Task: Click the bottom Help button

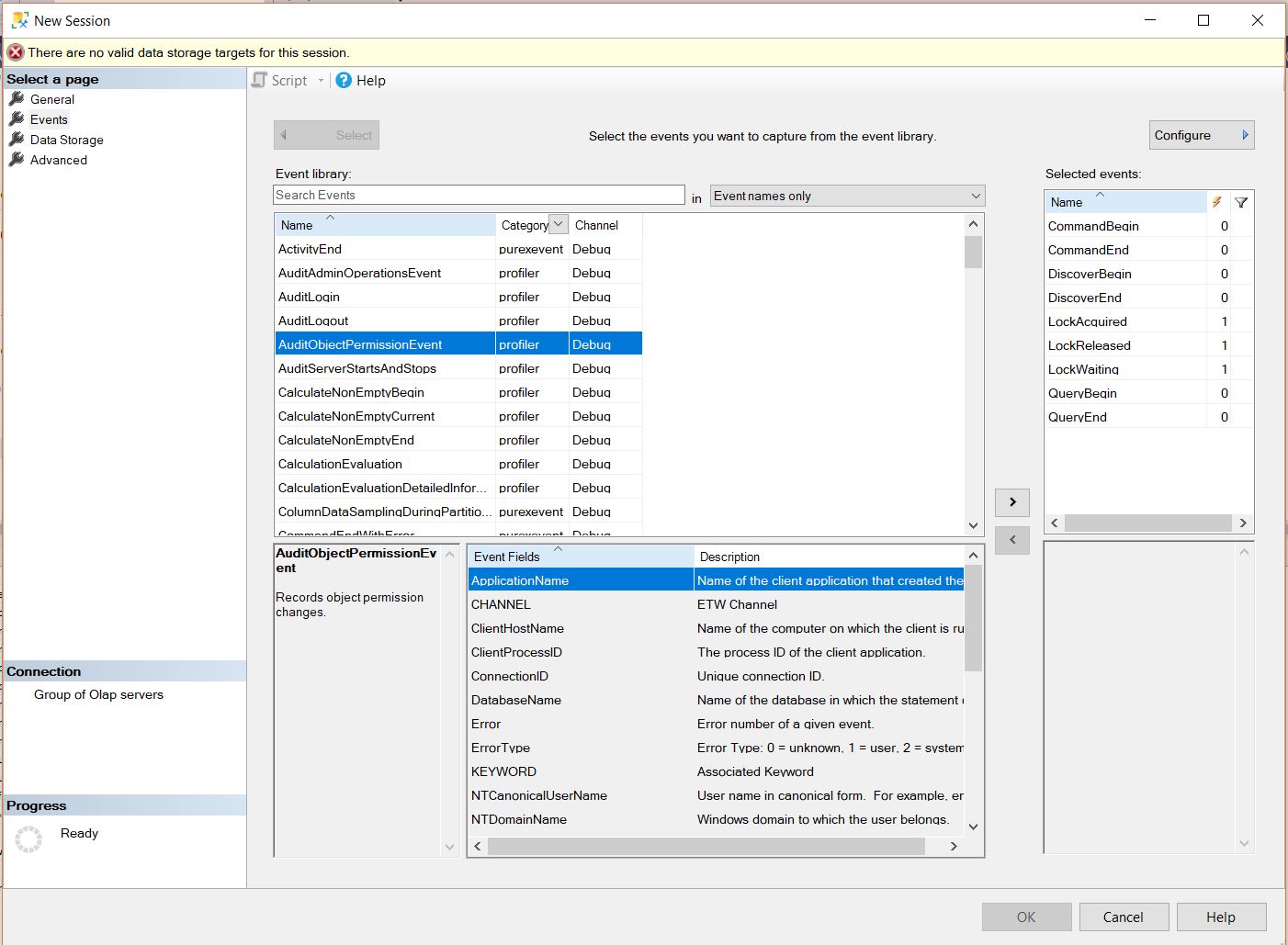Action: [1221, 917]
